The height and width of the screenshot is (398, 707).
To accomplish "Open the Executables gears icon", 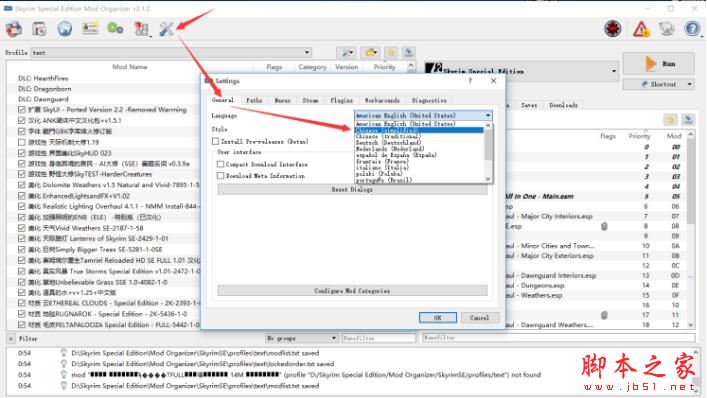I will click(x=115, y=28).
